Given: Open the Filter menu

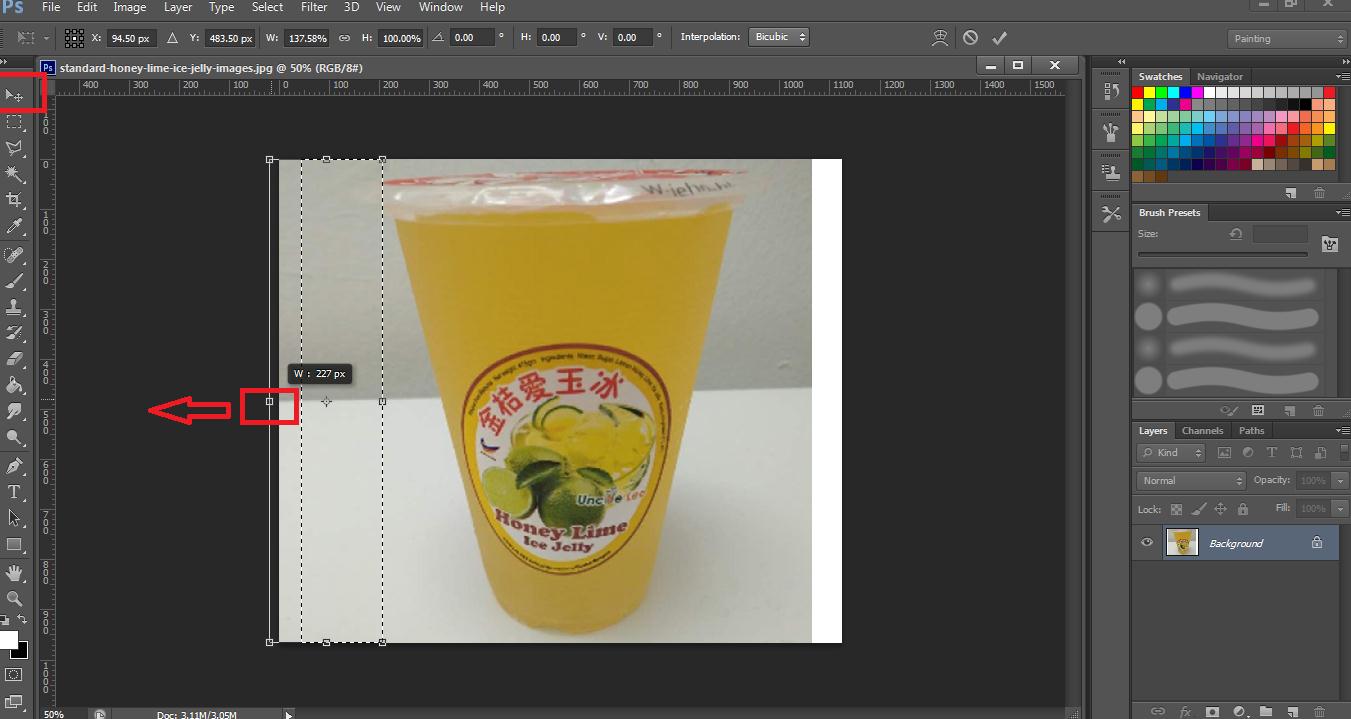Looking at the screenshot, I should [313, 7].
